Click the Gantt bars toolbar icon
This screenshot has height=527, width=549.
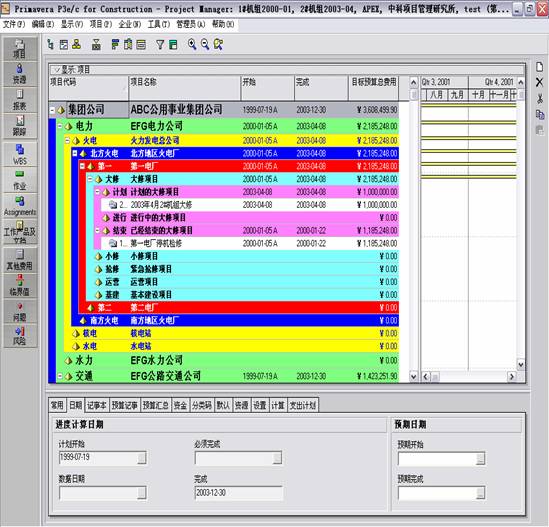pos(115,44)
